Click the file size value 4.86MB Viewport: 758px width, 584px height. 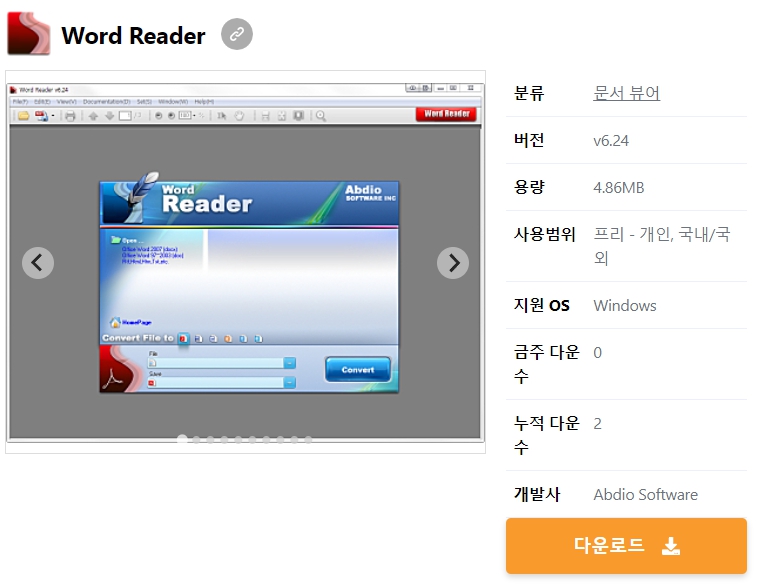619,188
